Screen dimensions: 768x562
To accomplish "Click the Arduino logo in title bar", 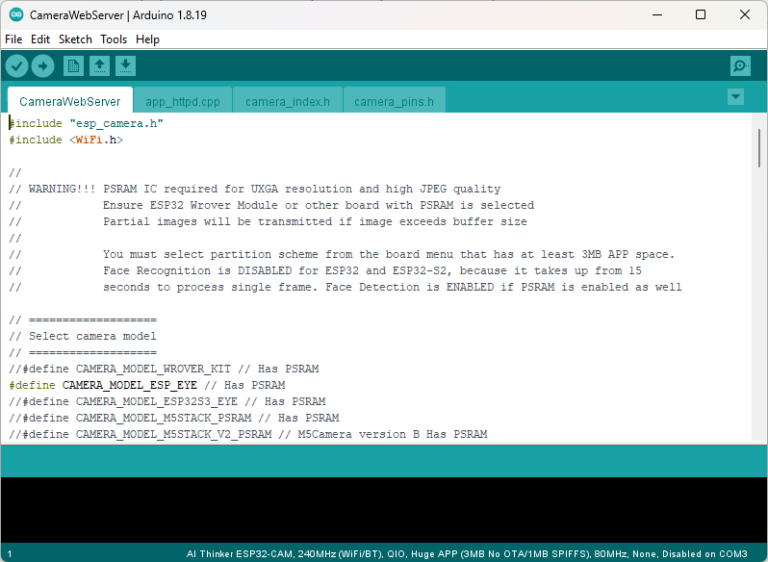I will click(15, 15).
